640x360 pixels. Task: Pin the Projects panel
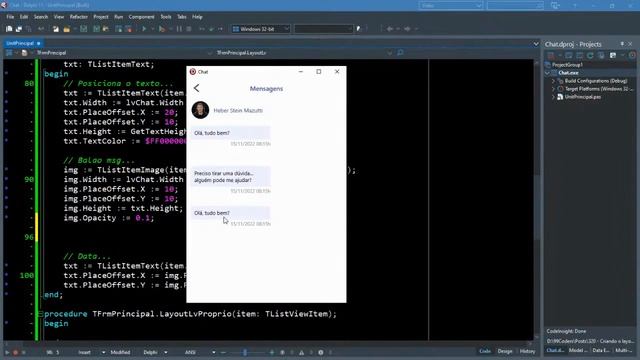coord(622,44)
